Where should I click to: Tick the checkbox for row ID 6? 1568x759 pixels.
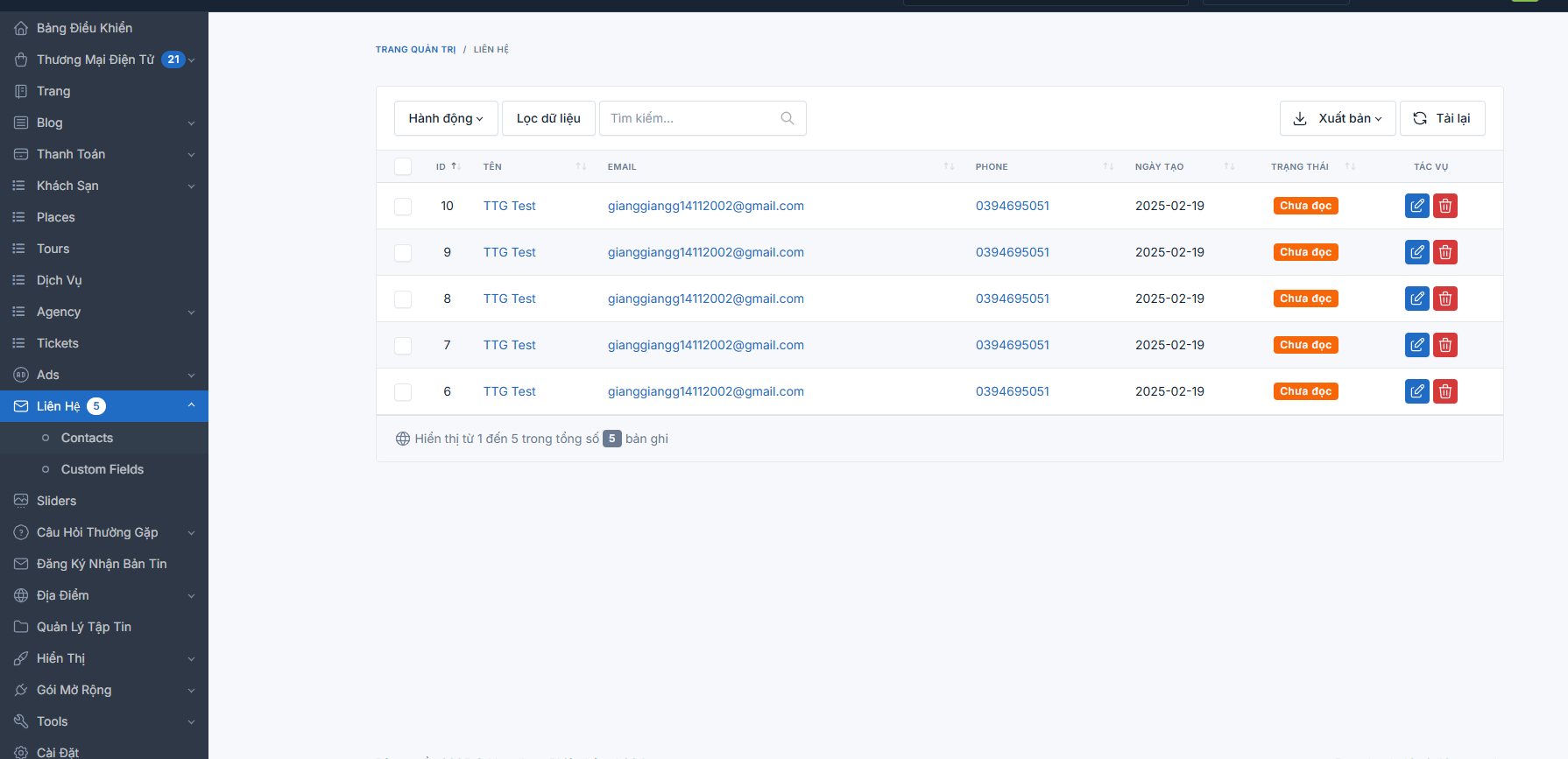(403, 392)
